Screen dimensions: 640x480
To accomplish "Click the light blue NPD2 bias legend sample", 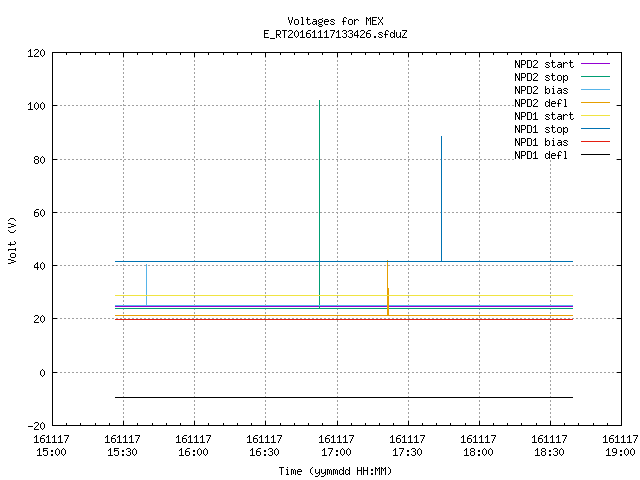I will pos(596,90).
